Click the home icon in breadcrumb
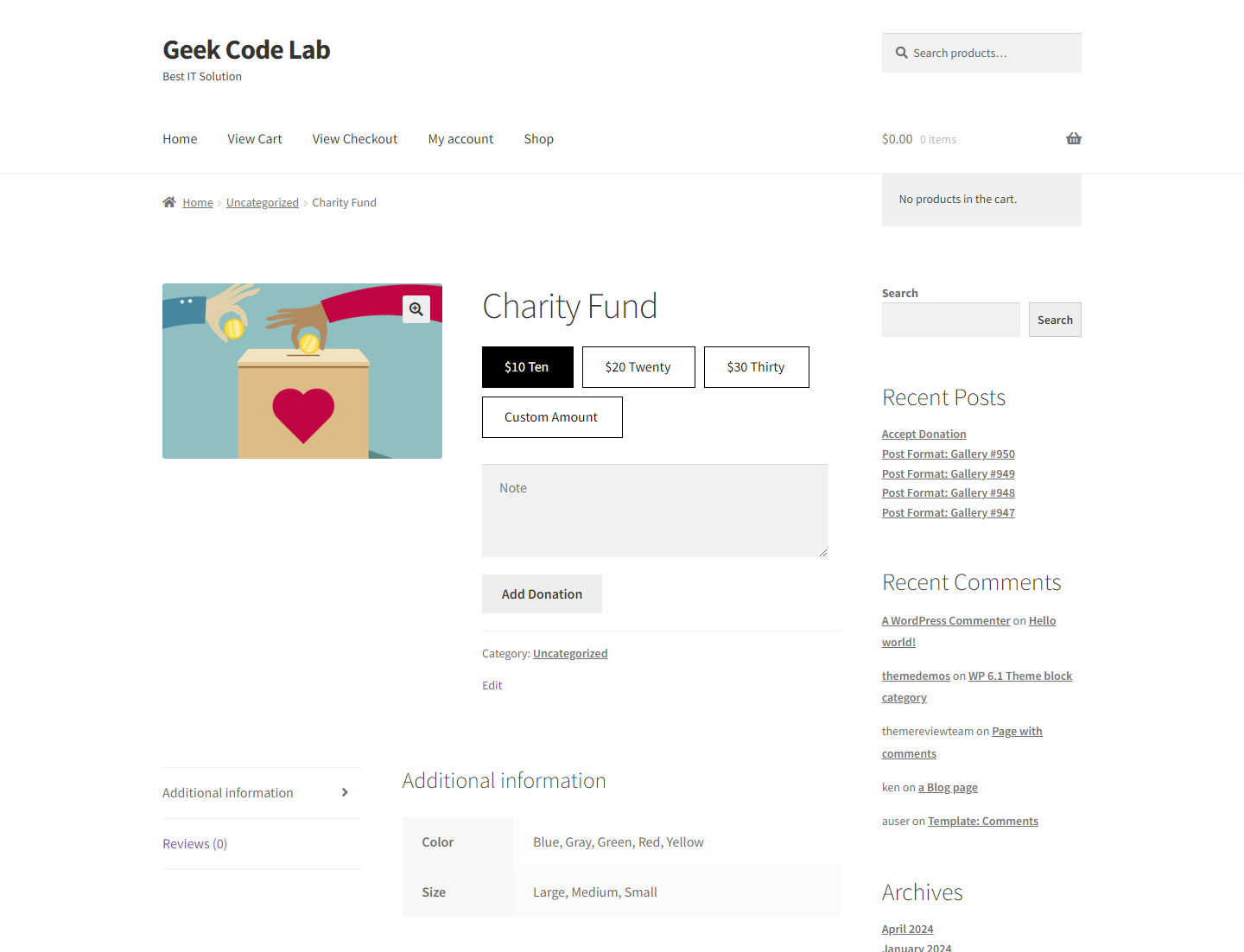 click(169, 202)
